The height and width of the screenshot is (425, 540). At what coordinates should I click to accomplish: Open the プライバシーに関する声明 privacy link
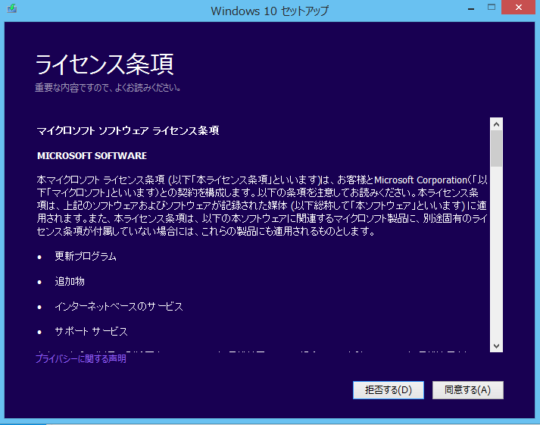click(x=81, y=359)
